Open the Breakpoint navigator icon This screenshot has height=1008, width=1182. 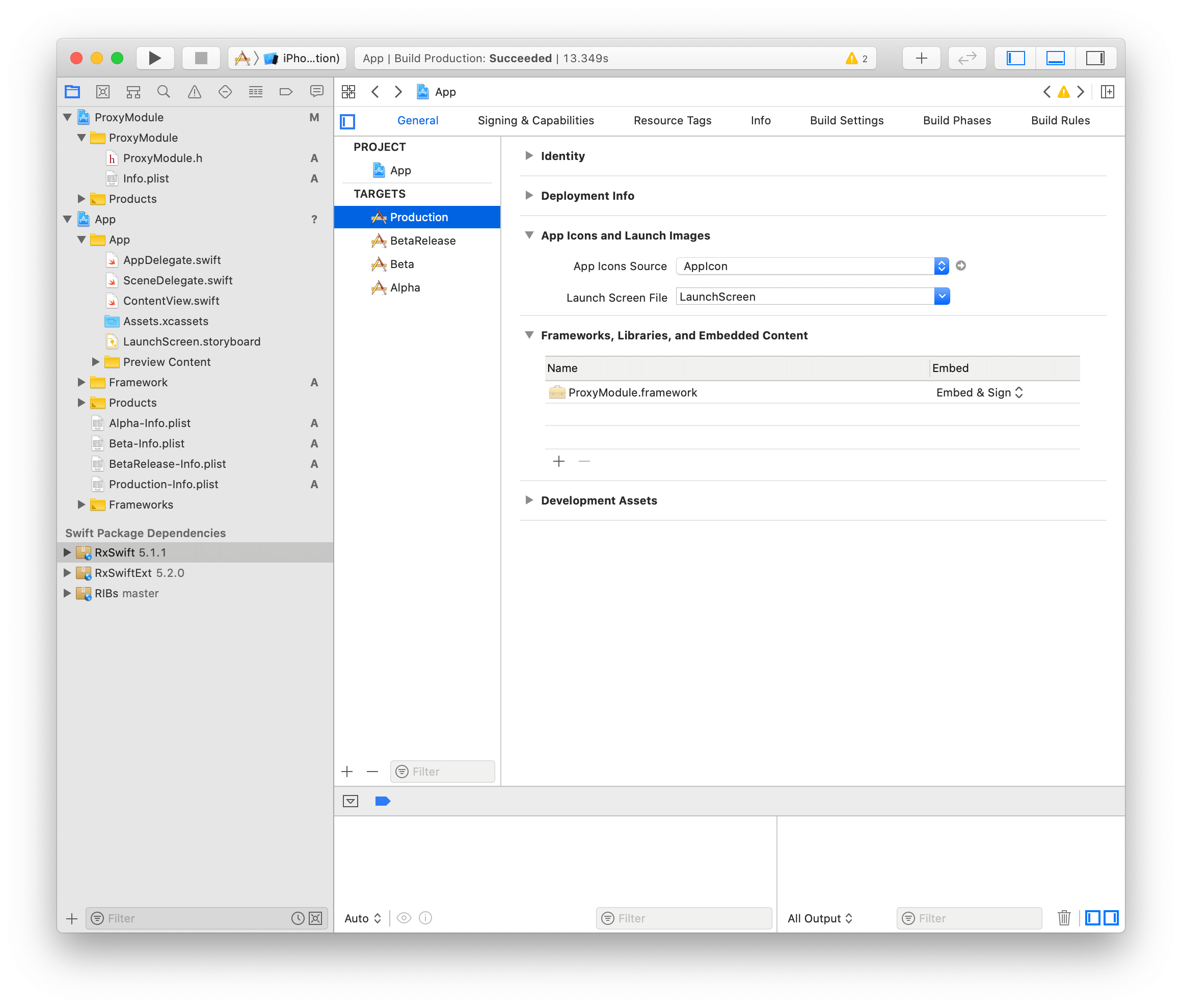[x=286, y=91]
